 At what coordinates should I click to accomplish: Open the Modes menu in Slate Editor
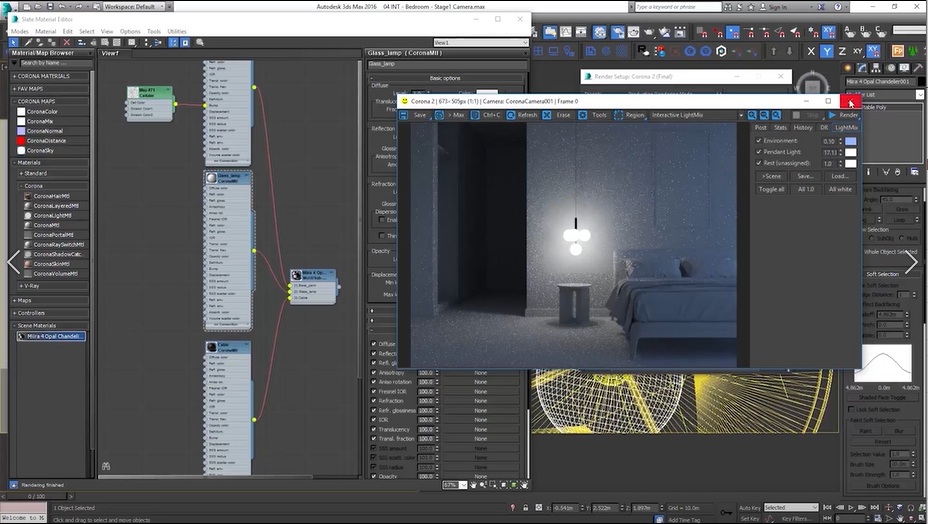point(20,31)
